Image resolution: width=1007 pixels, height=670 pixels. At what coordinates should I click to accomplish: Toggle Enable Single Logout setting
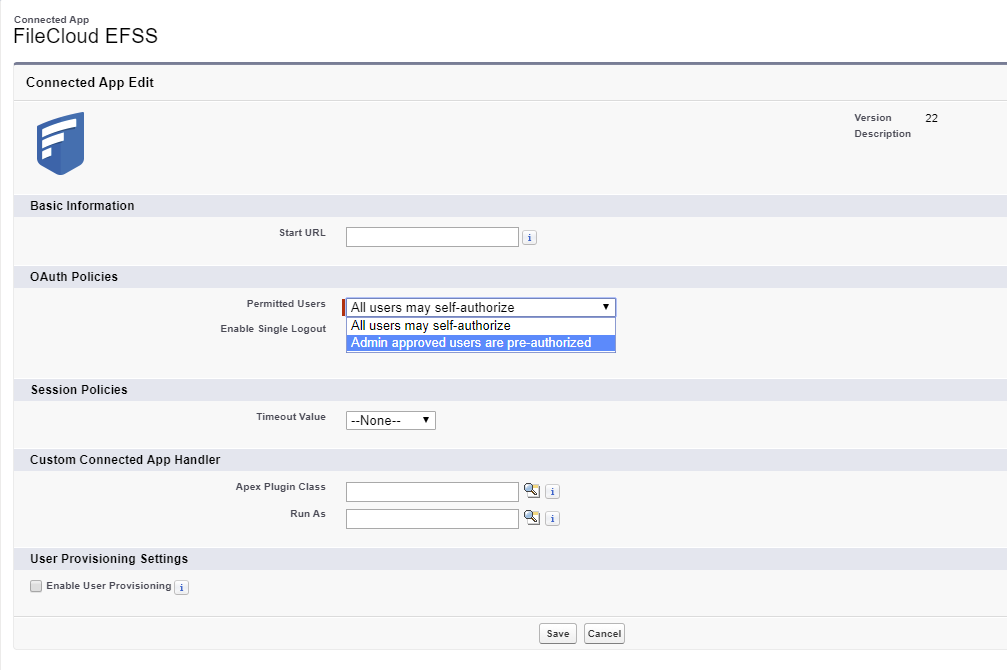[x=352, y=329]
